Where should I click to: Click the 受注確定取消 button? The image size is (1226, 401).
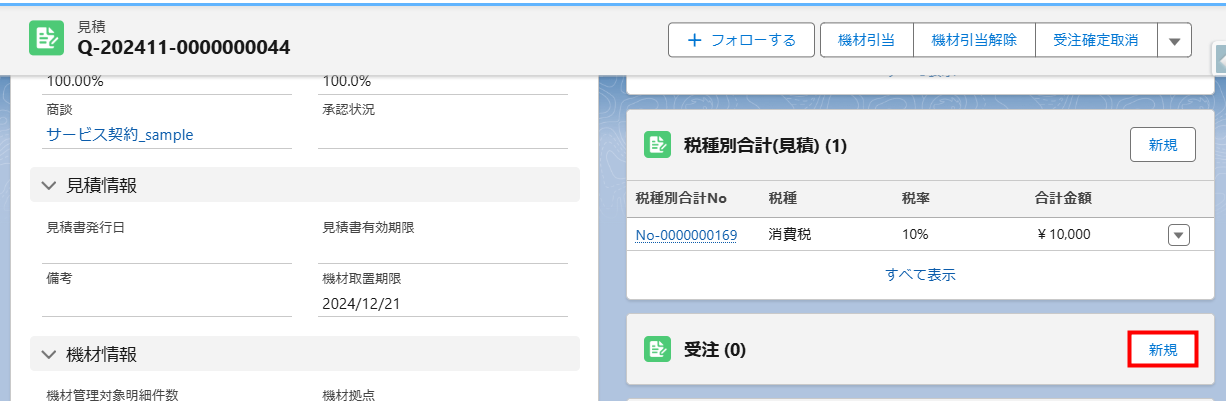pos(1096,40)
